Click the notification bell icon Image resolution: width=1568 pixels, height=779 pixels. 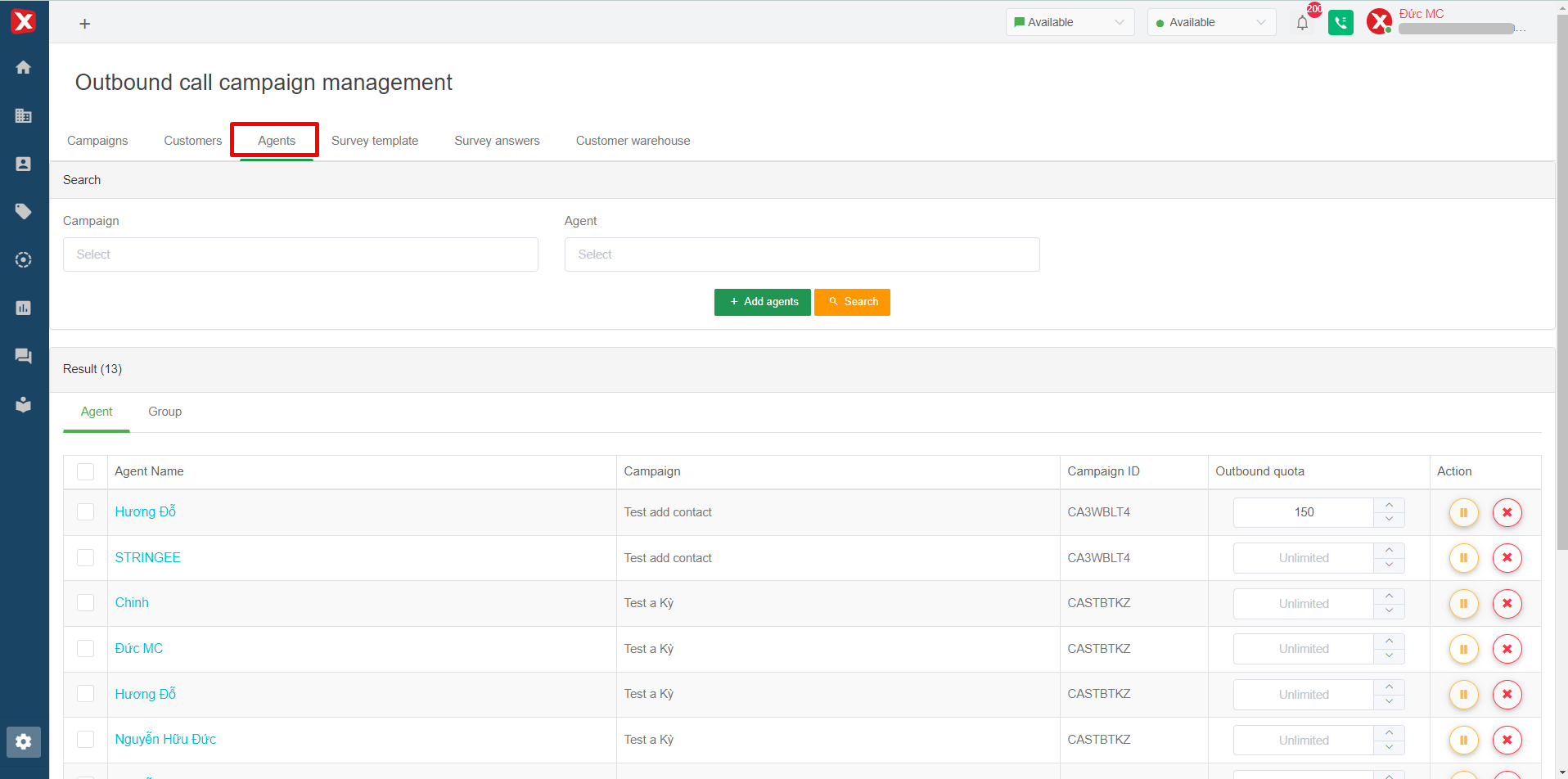(x=1302, y=23)
